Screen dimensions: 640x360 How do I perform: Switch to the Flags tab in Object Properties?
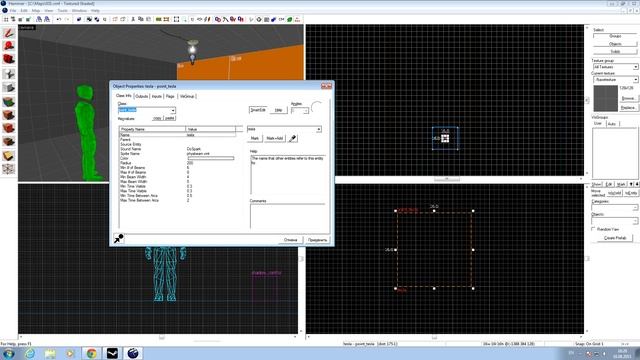point(170,96)
